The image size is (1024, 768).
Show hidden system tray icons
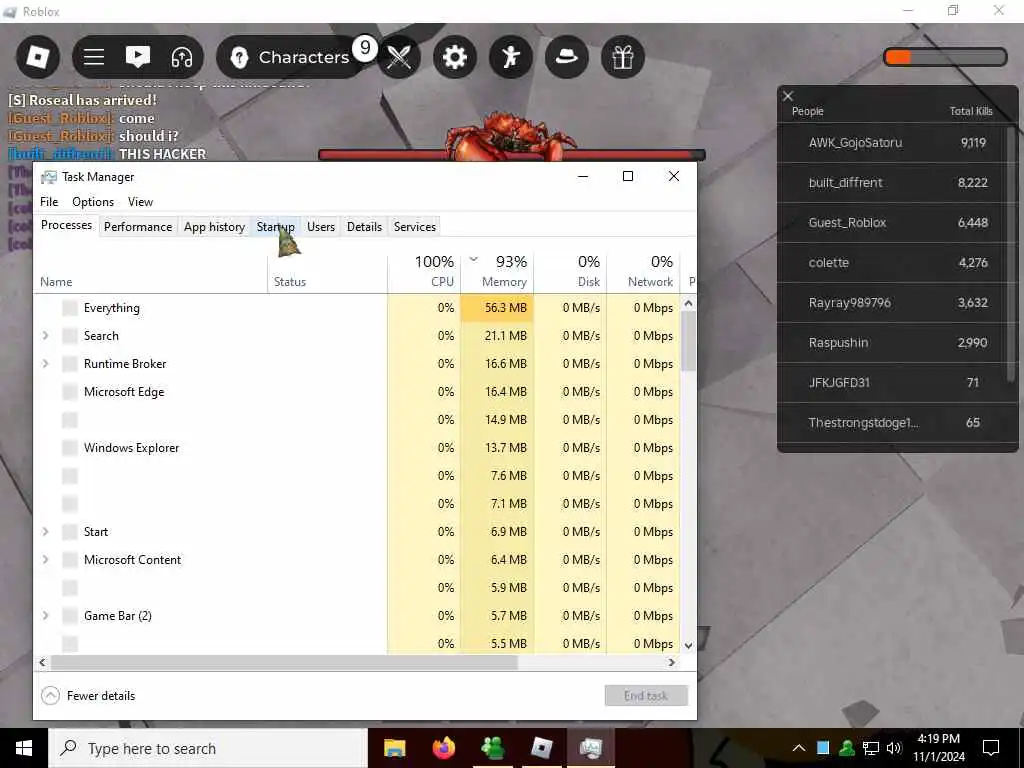point(799,748)
